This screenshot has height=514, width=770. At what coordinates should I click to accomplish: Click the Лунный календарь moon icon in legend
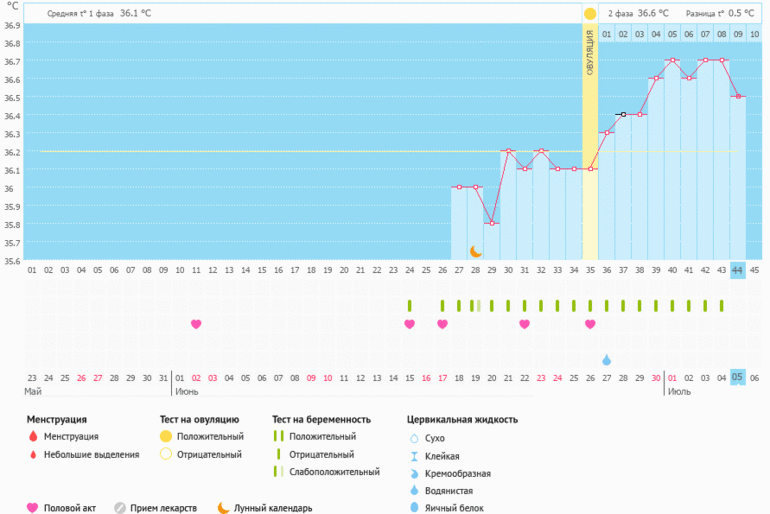223,507
